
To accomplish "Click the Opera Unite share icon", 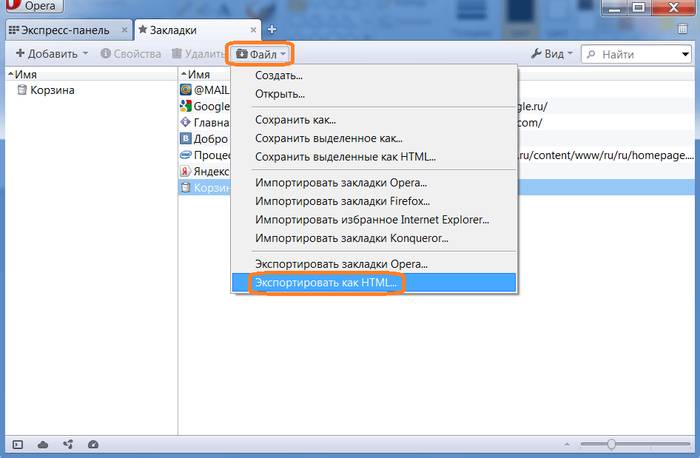I will click(x=68, y=444).
